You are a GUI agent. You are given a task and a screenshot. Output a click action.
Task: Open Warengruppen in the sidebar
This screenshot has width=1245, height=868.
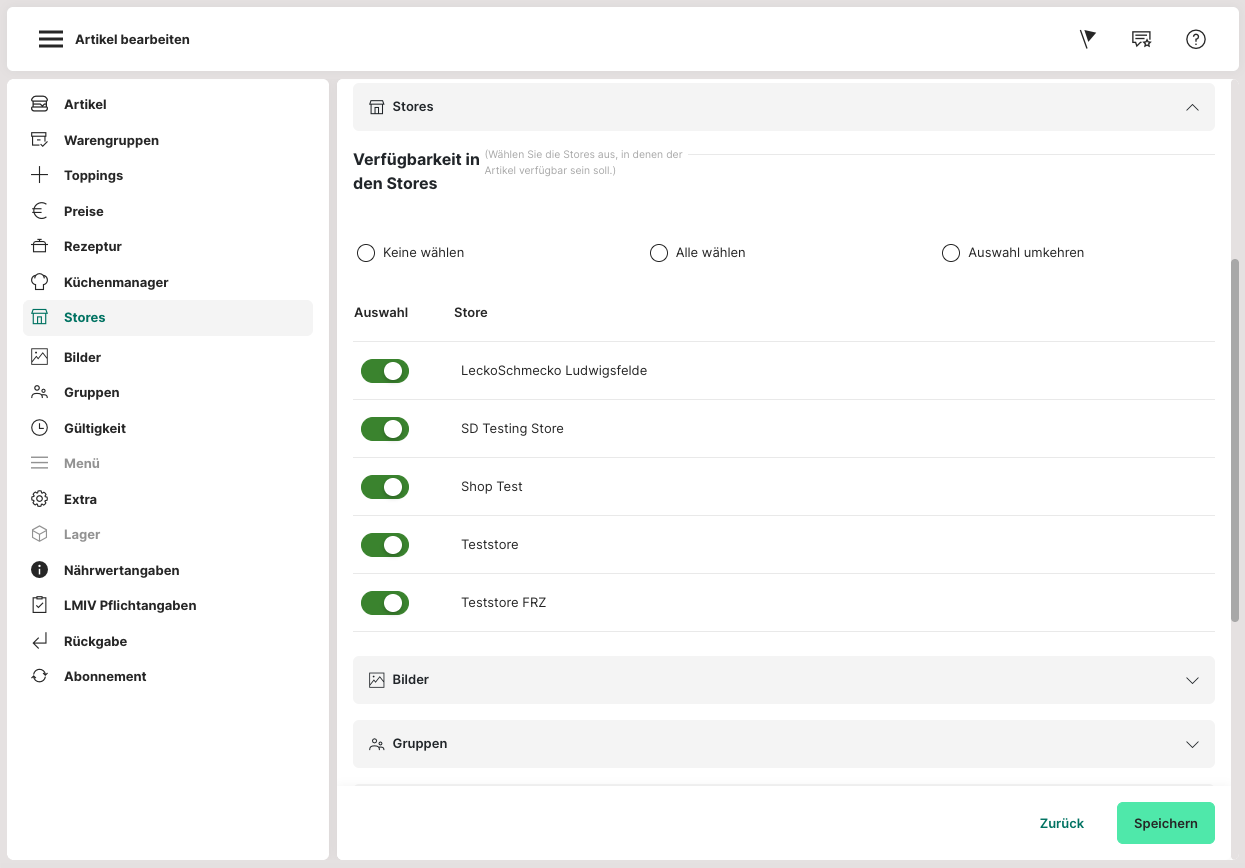point(111,140)
